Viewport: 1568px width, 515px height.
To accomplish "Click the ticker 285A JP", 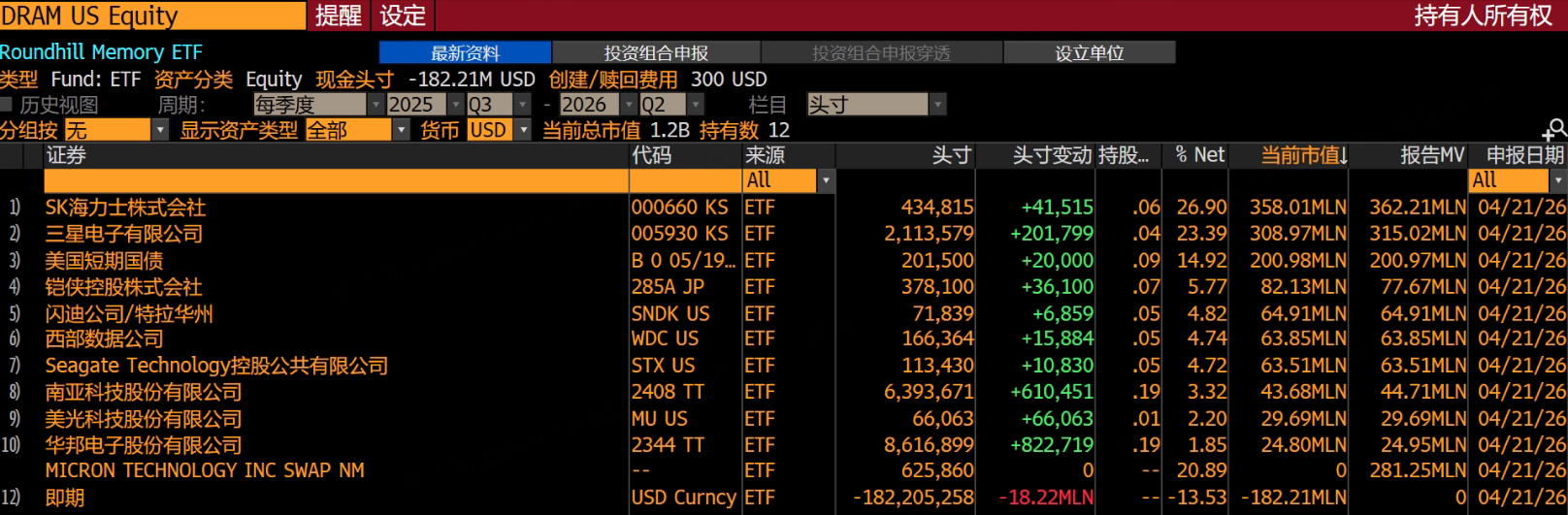I will 668,287.
